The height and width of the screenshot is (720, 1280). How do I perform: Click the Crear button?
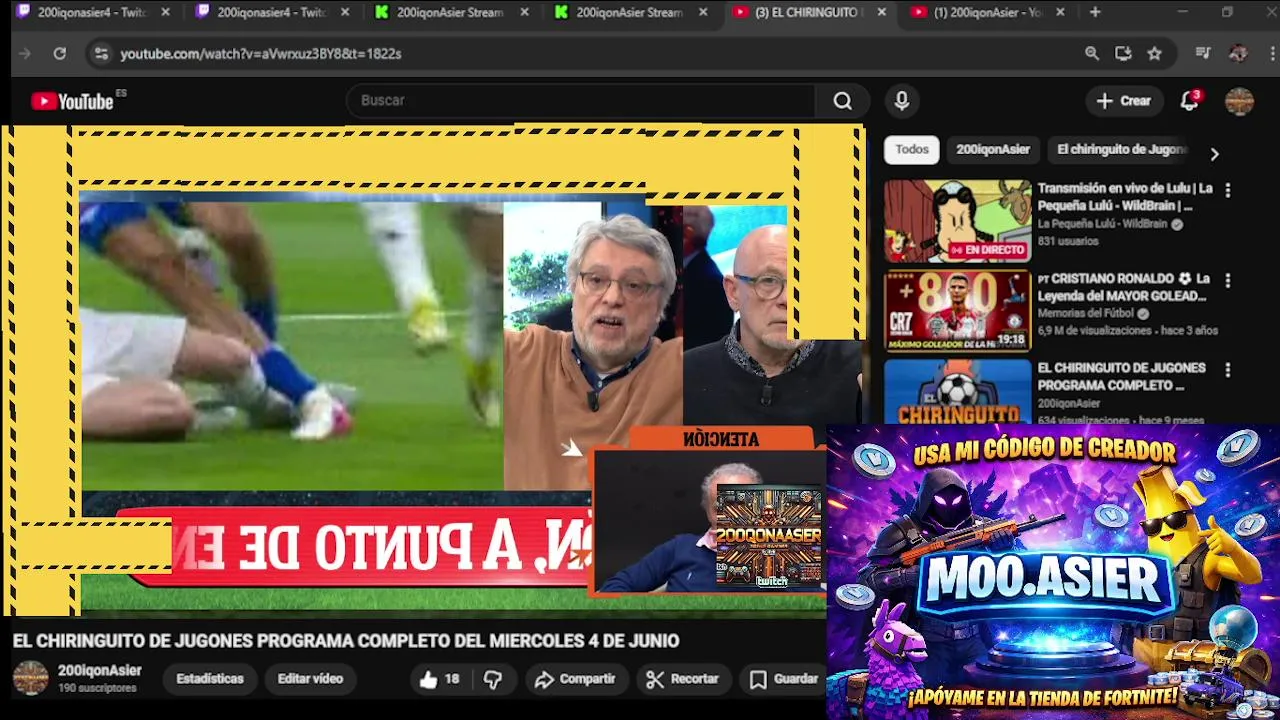coord(1123,101)
